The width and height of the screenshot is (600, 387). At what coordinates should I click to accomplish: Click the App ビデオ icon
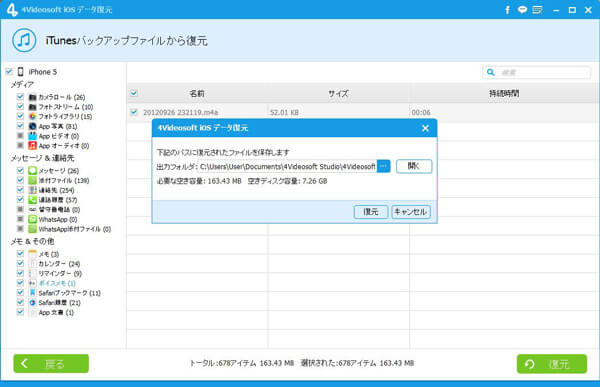(33, 136)
